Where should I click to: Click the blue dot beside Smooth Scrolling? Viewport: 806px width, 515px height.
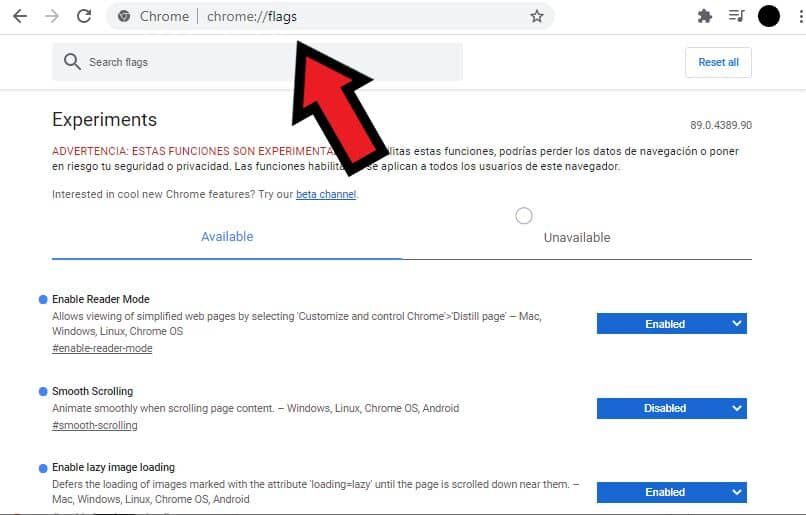[x=43, y=392]
